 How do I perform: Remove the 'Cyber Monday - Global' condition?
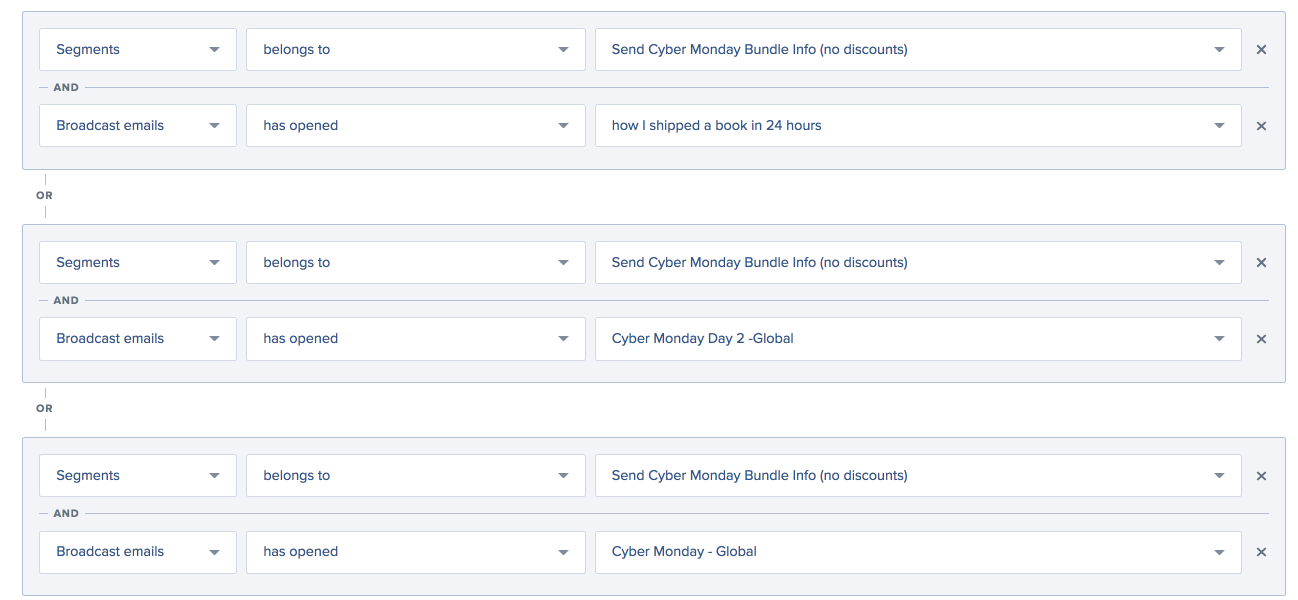coord(1261,551)
